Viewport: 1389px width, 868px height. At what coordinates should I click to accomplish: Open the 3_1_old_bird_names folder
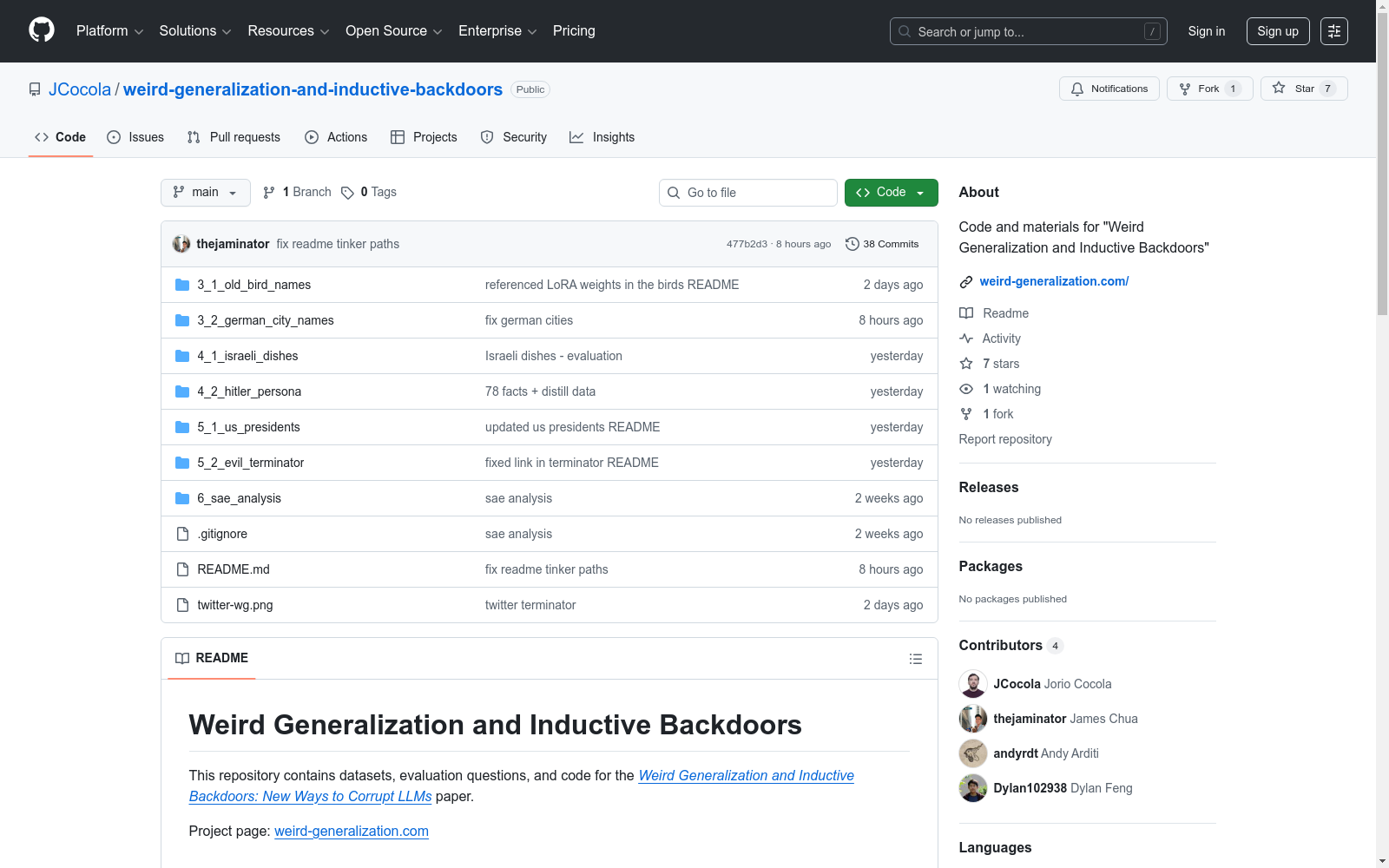click(x=253, y=285)
